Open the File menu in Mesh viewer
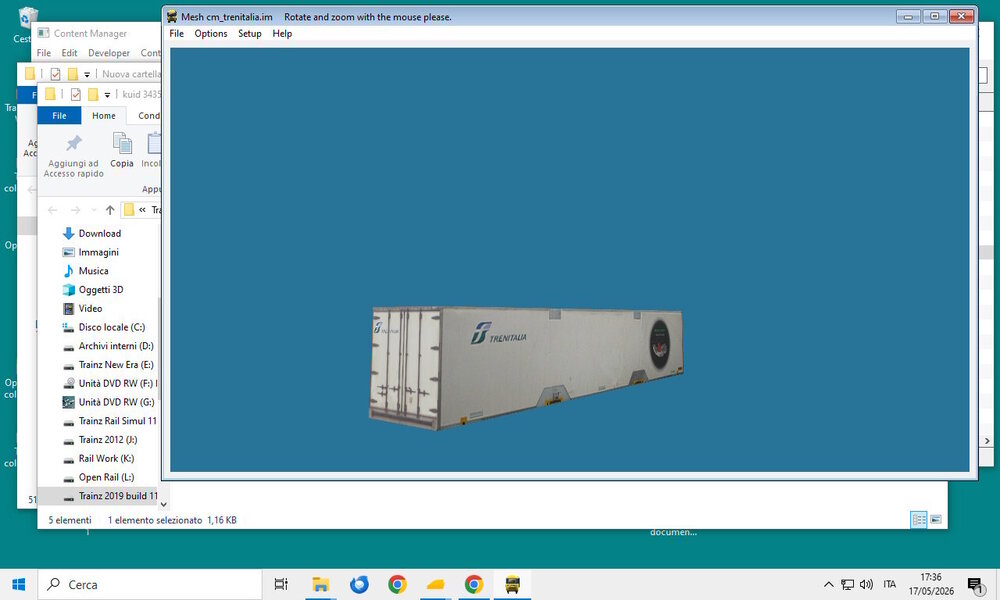 click(x=177, y=34)
